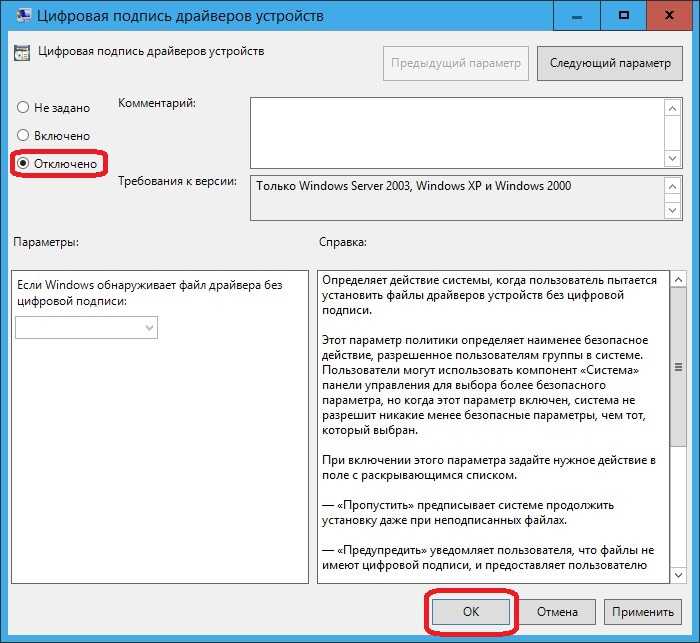Image resolution: width=700 pixels, height=643 pixels.
Task: Click the 'Требования к версии:' label
Action: click(177, 181)
